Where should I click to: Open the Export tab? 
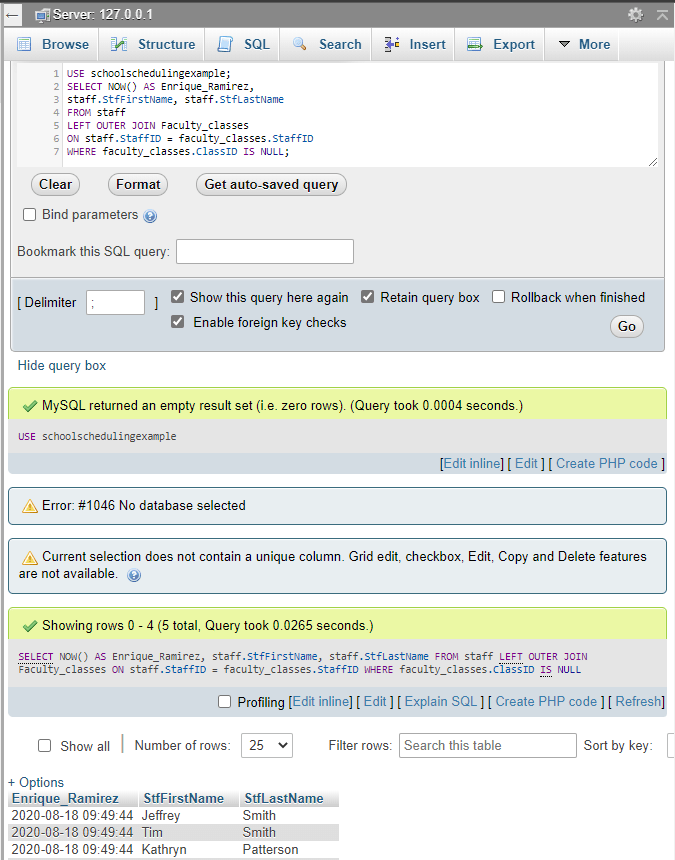click(500, 44)
